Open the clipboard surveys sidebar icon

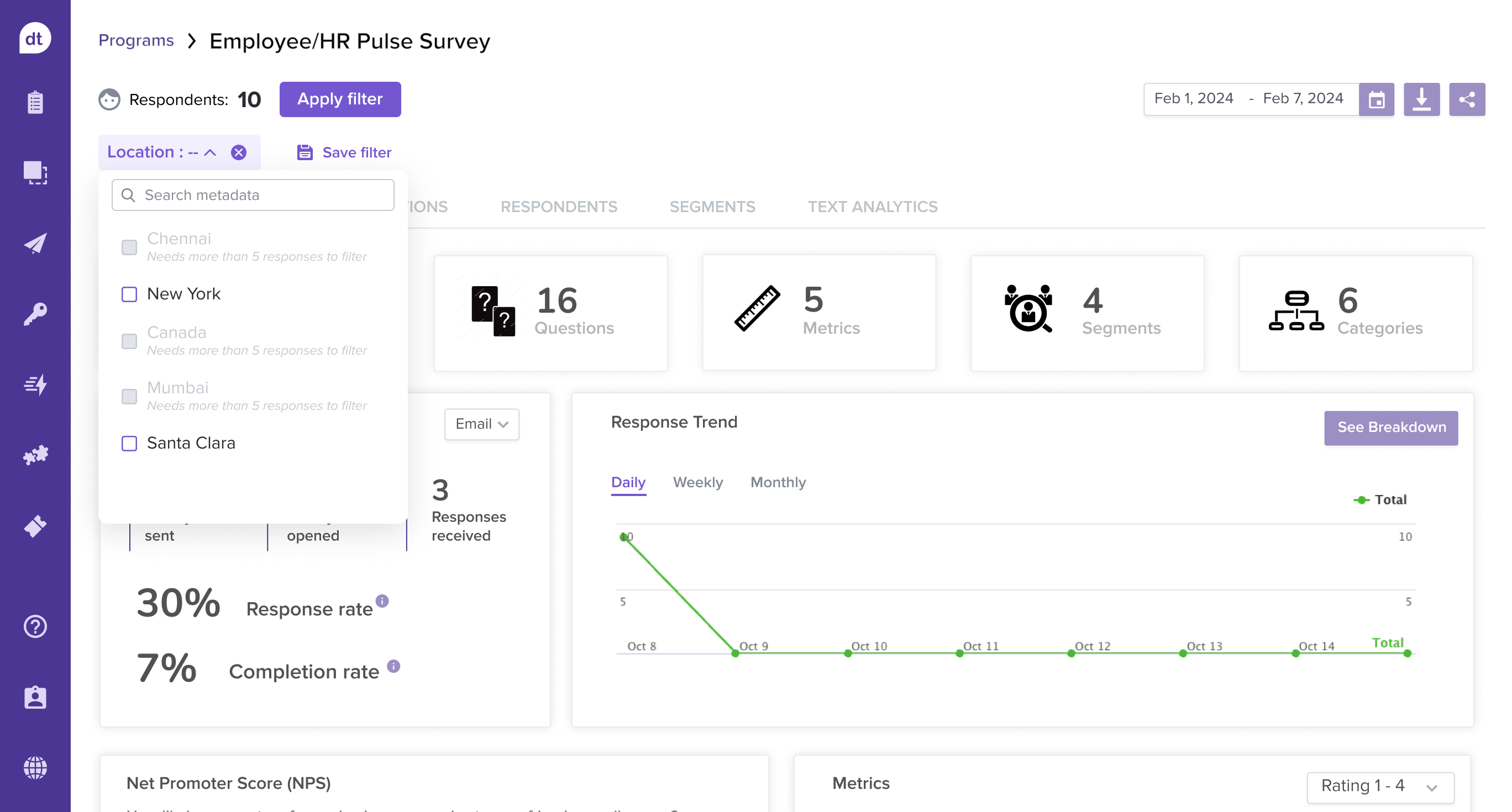tap(35, 102)
